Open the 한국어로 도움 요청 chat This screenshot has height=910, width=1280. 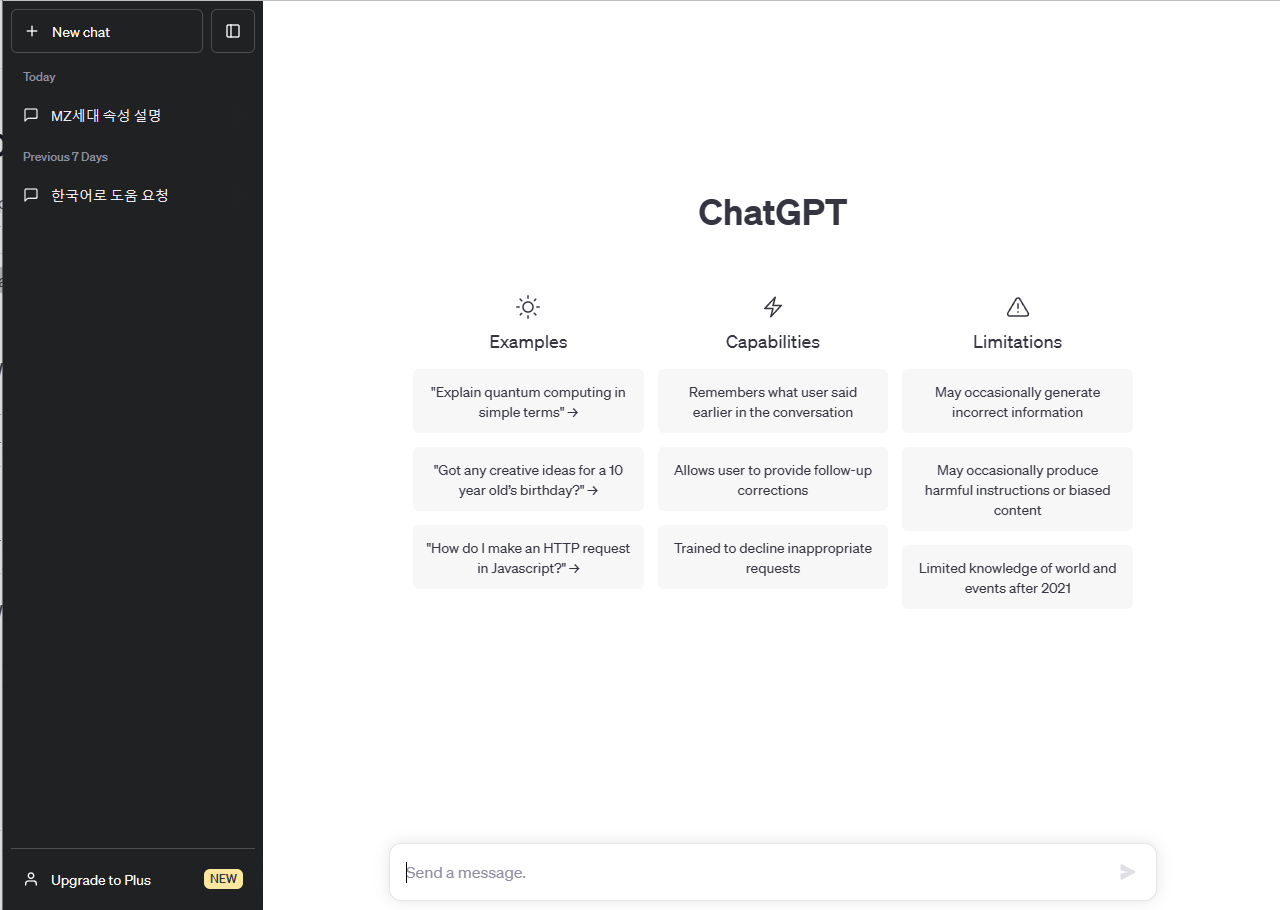pyautogui.click(x=131, y=195)
